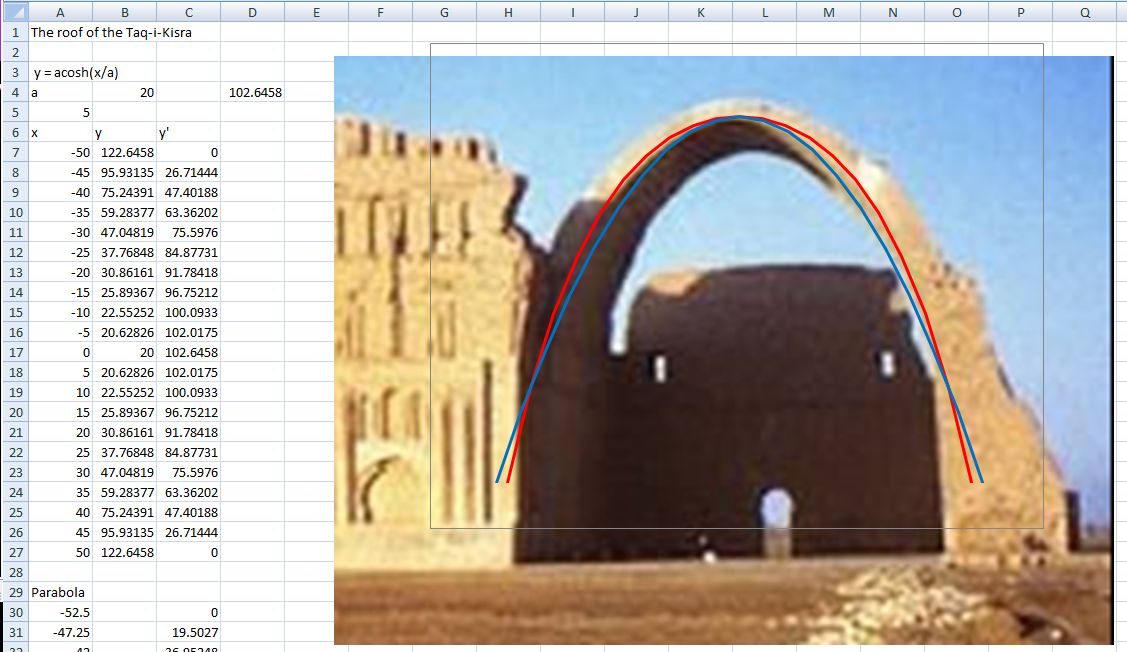Click the x heading cell in row 6
The height and width of the screenshot is (652, 1127).
pos(60,132)
